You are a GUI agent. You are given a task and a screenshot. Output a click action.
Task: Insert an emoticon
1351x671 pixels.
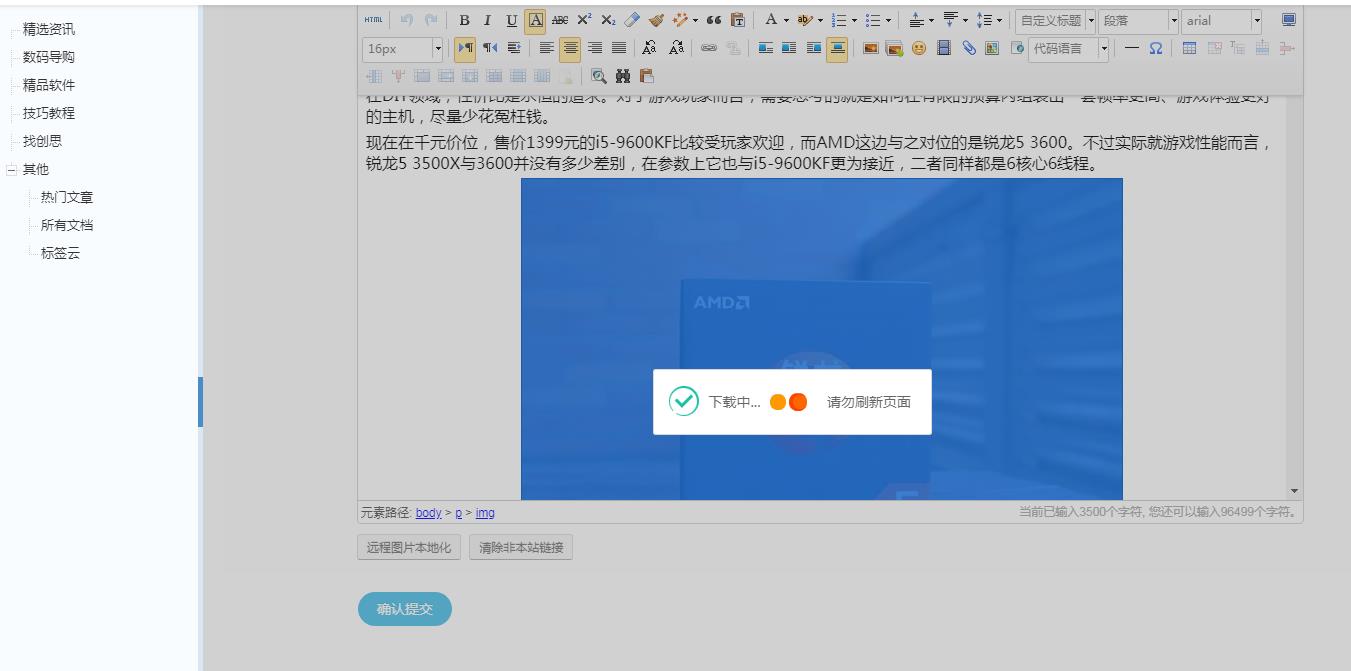919,48
